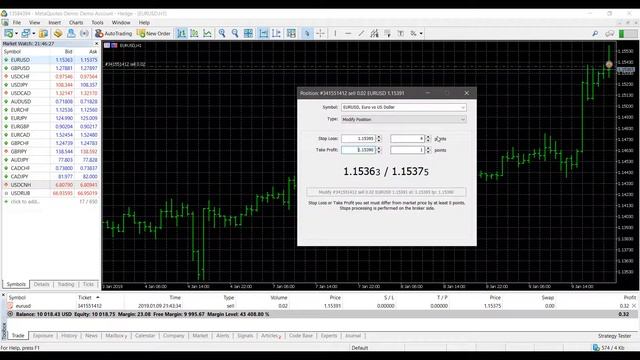This screenshot has height=360, width=640.
Task: Click the Balance and Equity summary row
Action: pos(322,314)
